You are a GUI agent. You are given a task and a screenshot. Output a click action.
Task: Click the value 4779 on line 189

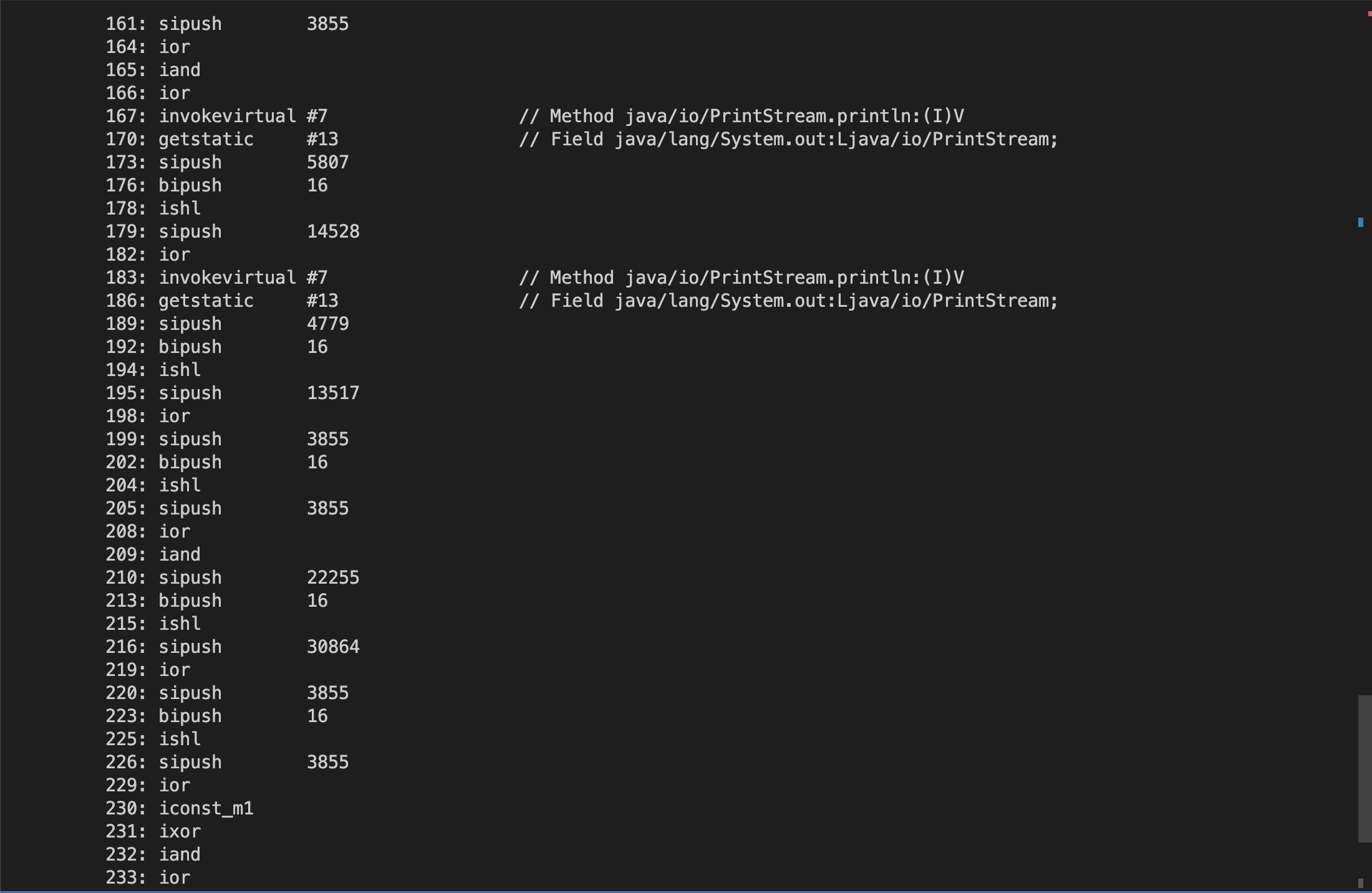(327, 324)
